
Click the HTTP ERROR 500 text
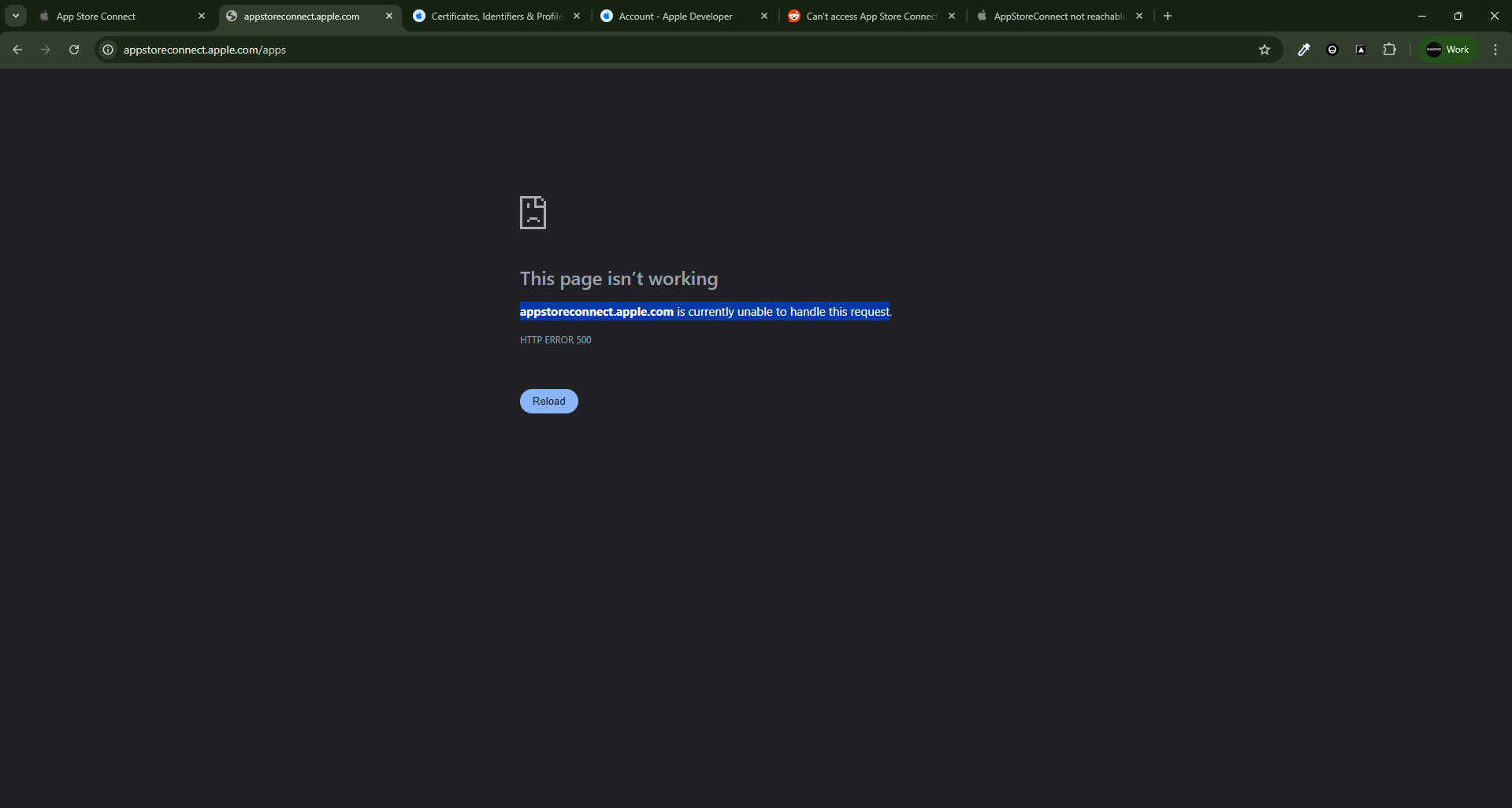click(555, 340)
